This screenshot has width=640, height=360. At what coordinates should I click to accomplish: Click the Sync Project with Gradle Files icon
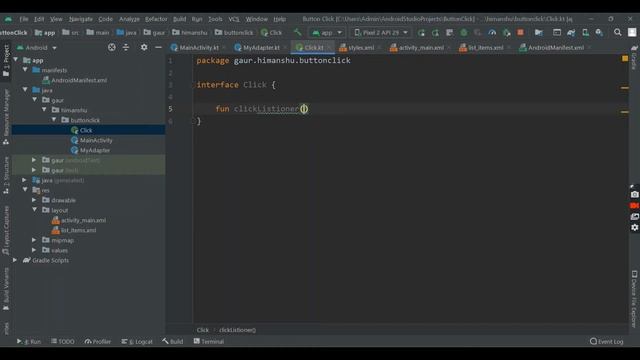[571, 33]
